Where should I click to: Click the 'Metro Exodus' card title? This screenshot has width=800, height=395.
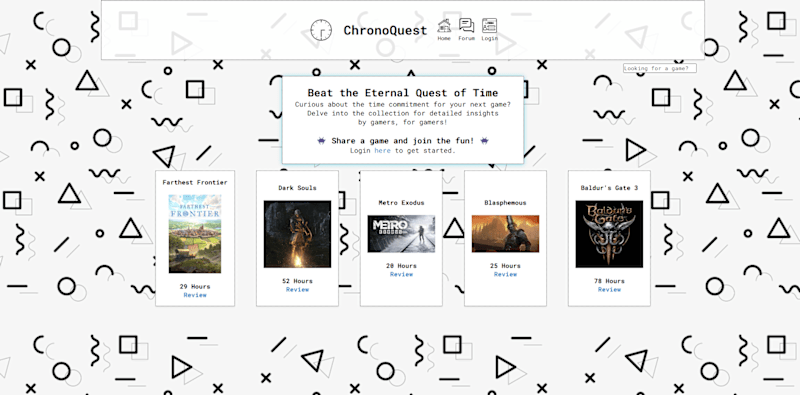pyautogui.click(x=401, y=203)
